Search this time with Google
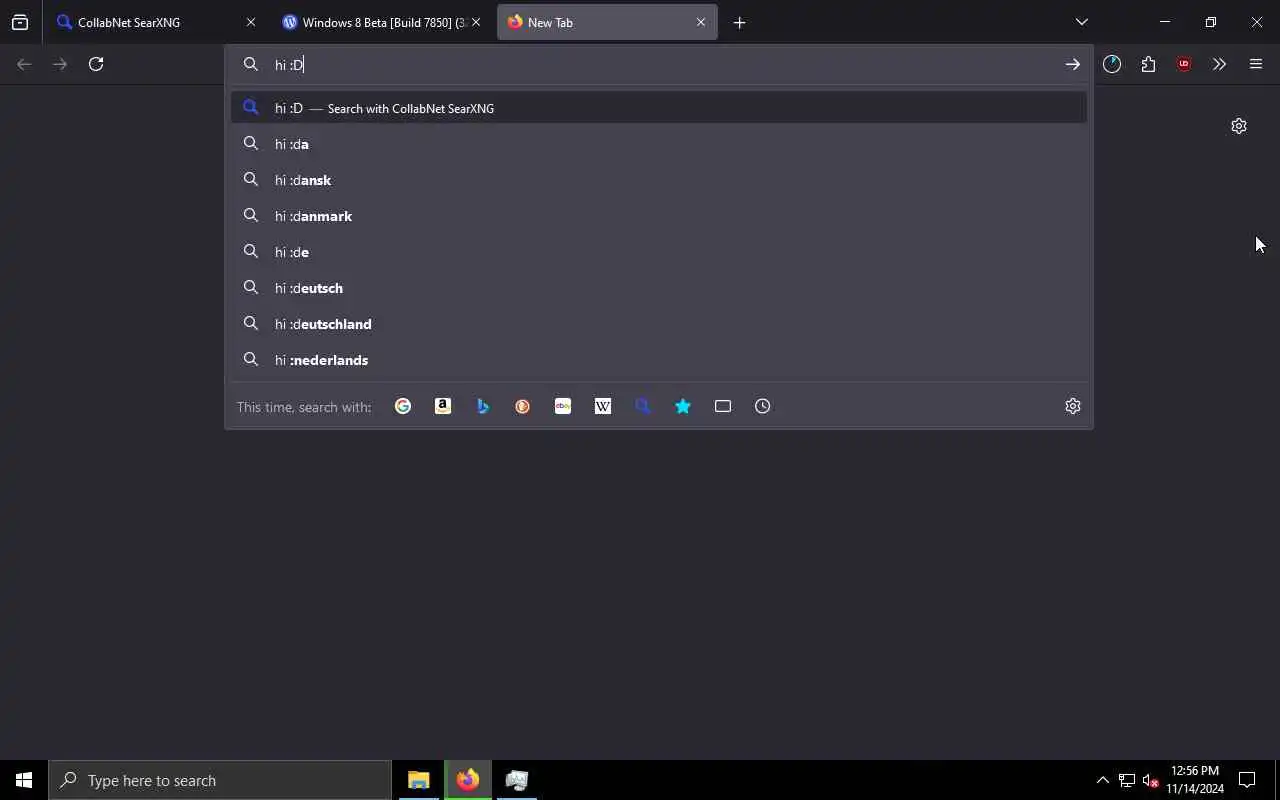This screenshot has height=800, width=1280. 403,406
